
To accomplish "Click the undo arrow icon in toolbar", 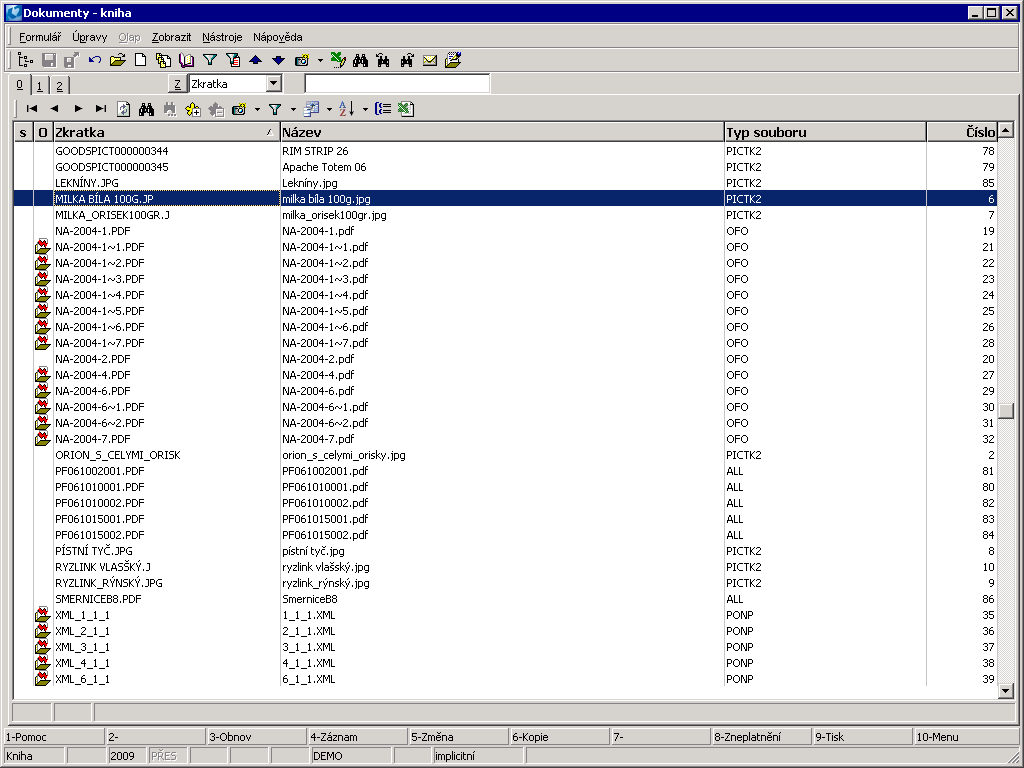I will [95, 61].
